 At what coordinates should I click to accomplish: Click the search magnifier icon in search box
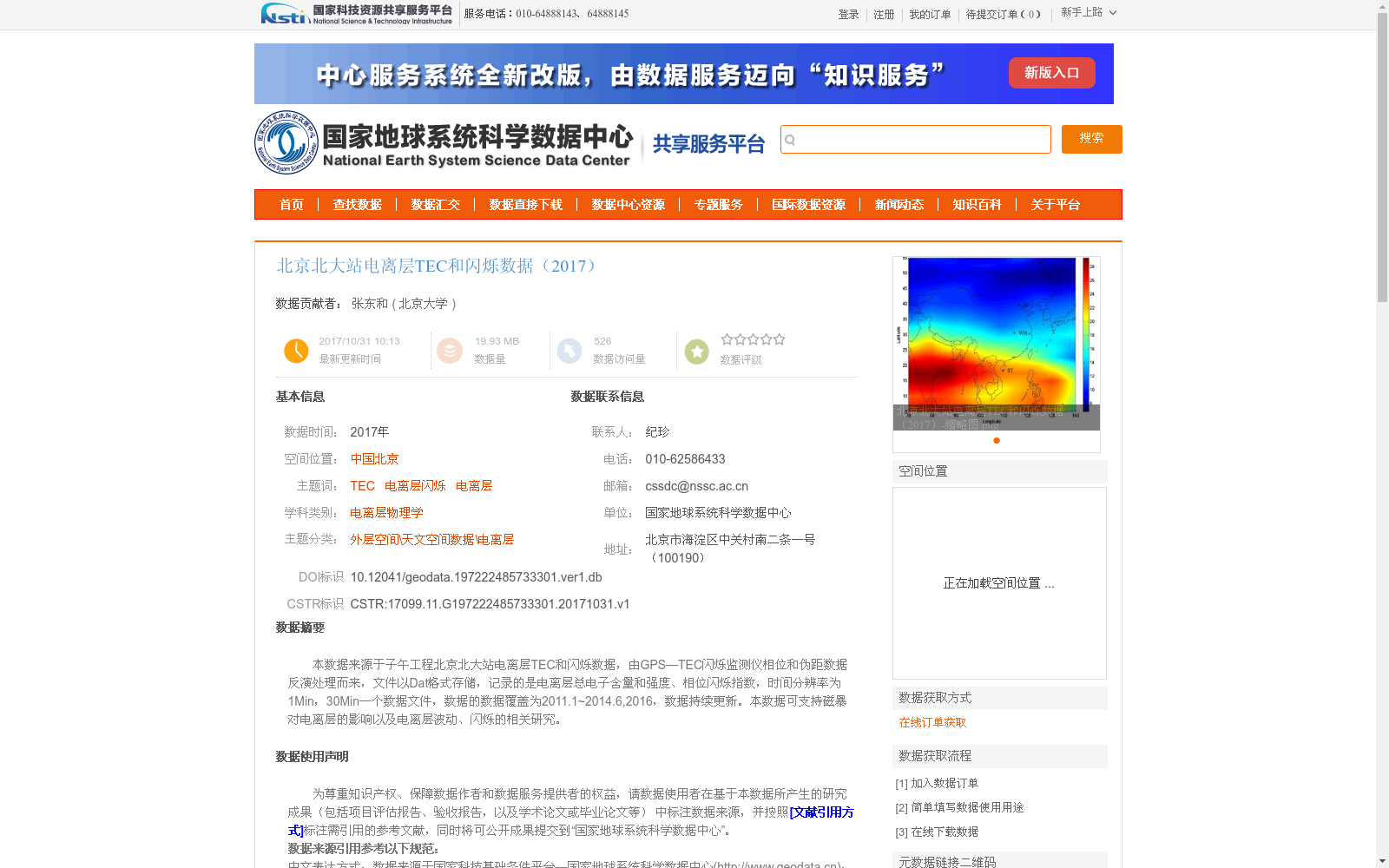point(790,140)
